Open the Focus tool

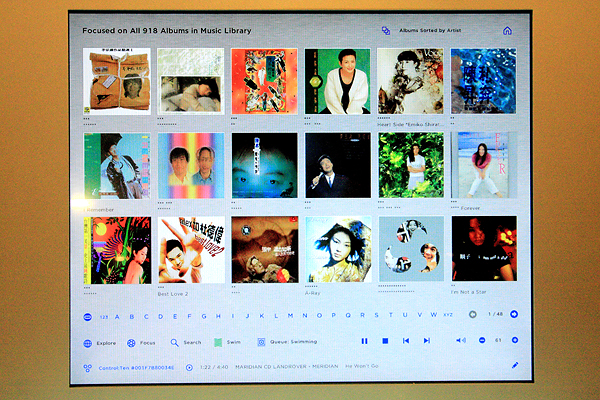[141, 343]
